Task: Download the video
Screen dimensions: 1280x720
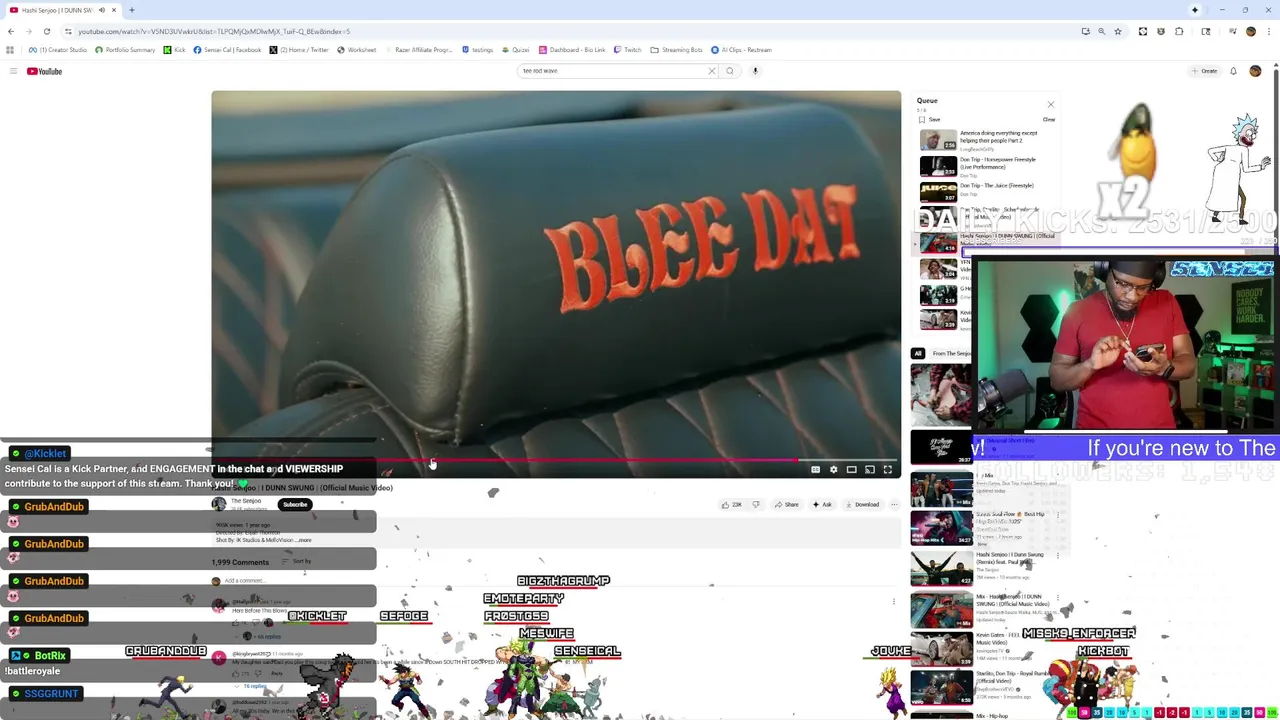Action: click(x=862, y=504)
